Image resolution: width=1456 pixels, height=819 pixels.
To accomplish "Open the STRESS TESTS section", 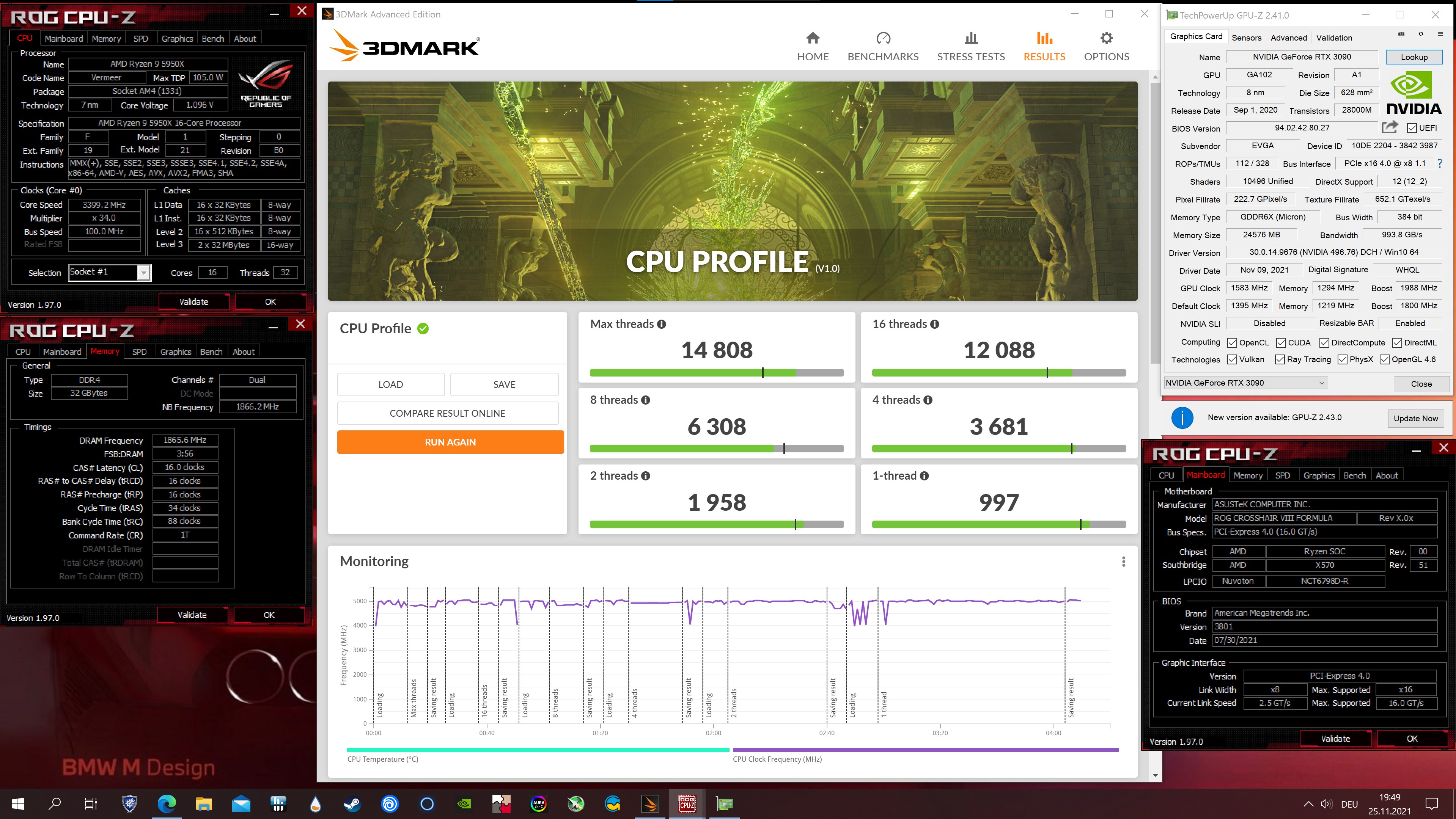I will pos(970,46).
